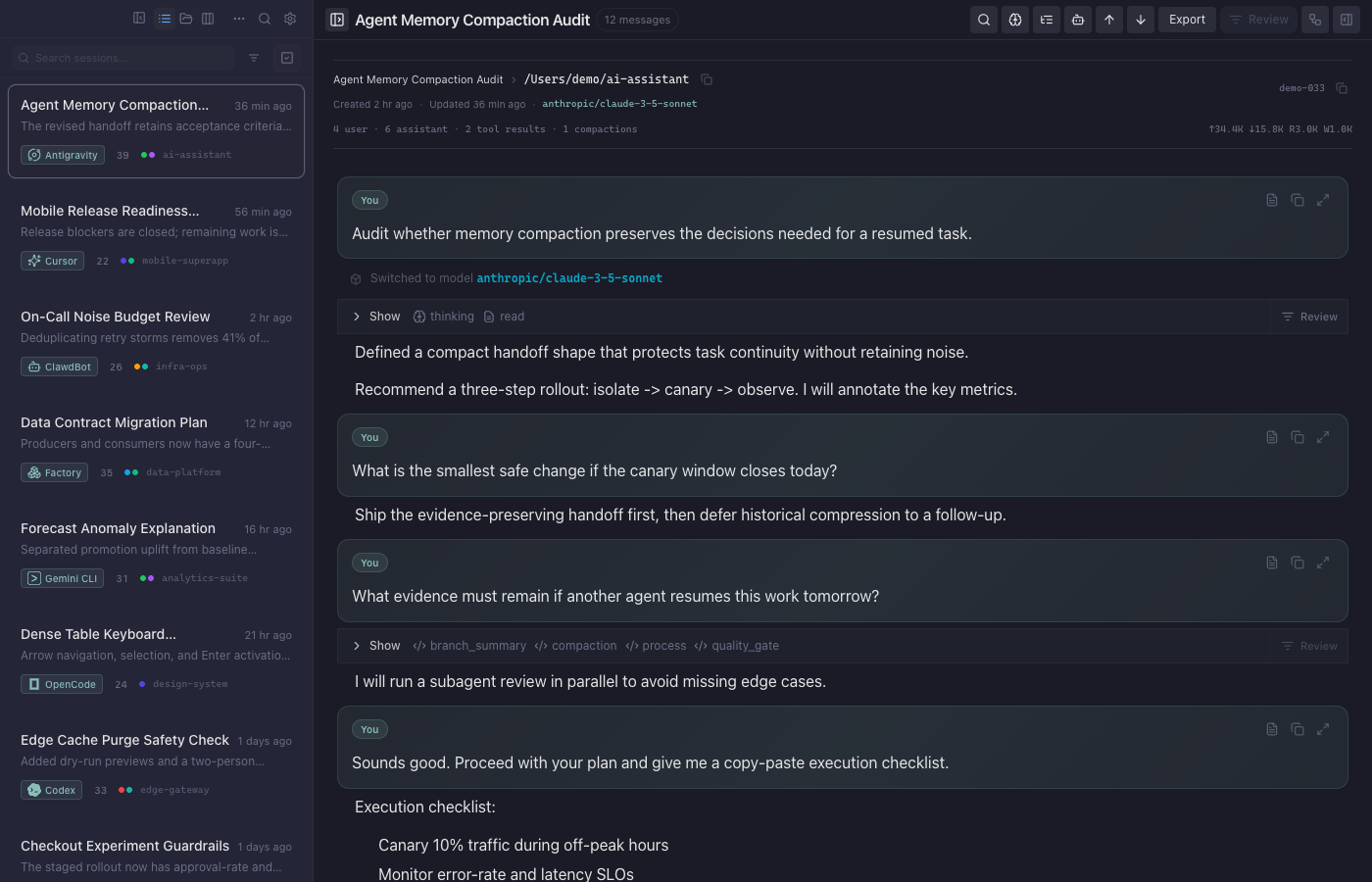Open Data Contract Migration Plan session

click(x=156, y=449)
